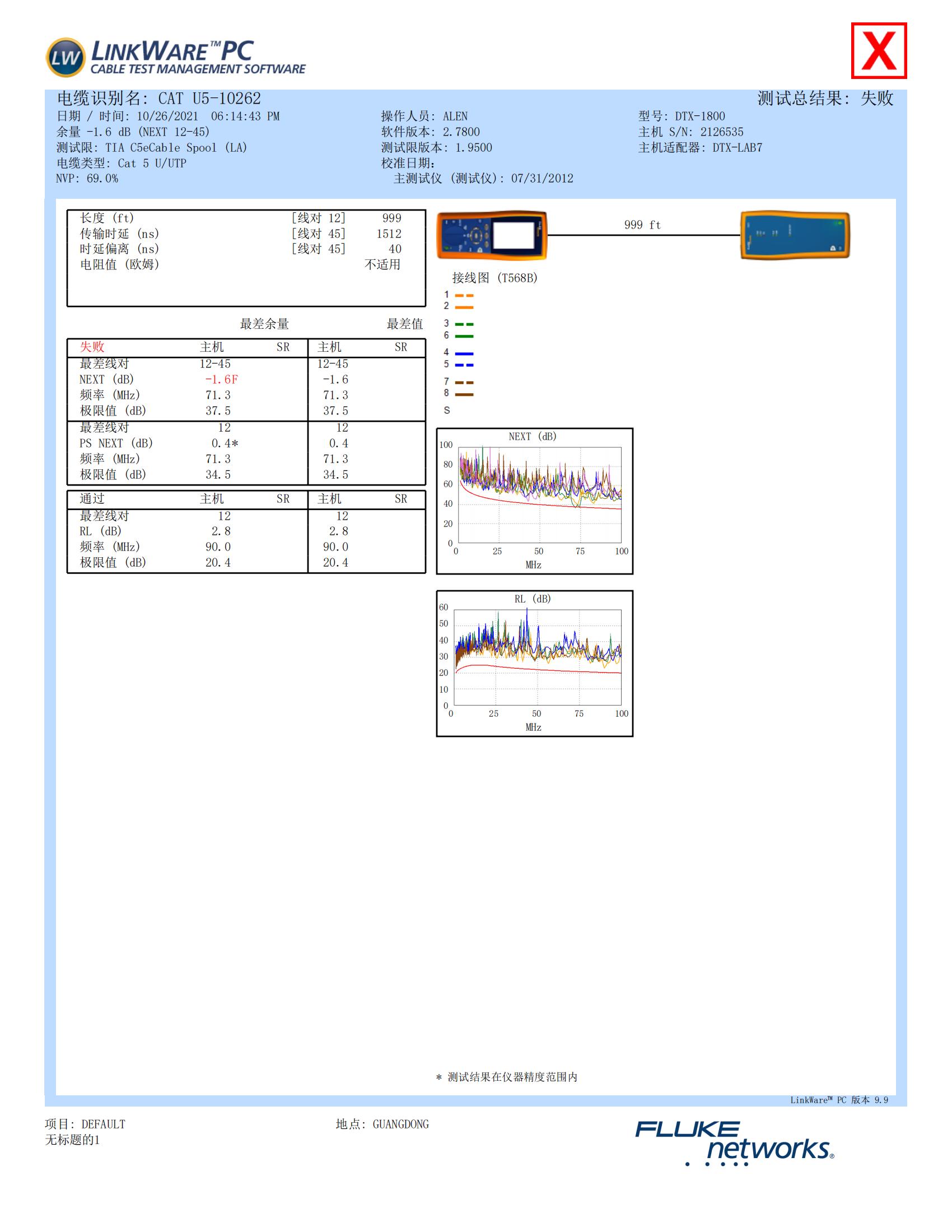
Task: Click the orange dashed wire for pin 1
Action: 464,296
